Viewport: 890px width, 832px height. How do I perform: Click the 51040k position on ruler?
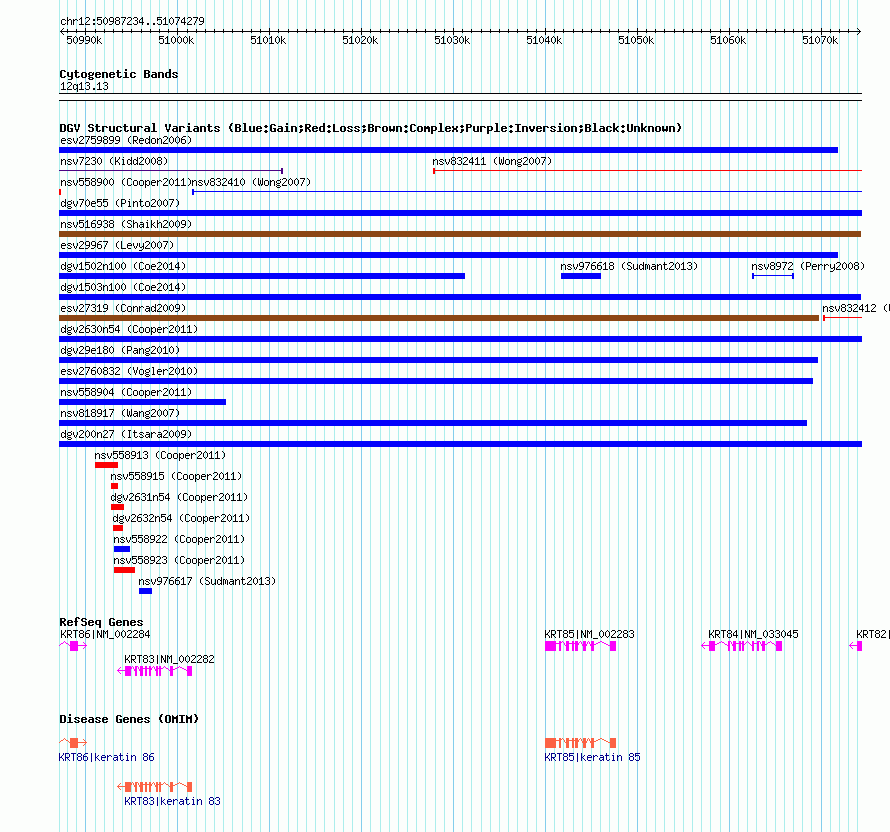click(544, 40)
